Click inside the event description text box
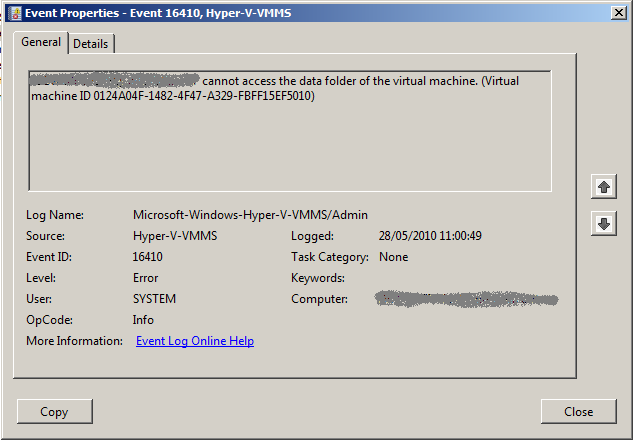The image size is (633, 440). [289, 150]
